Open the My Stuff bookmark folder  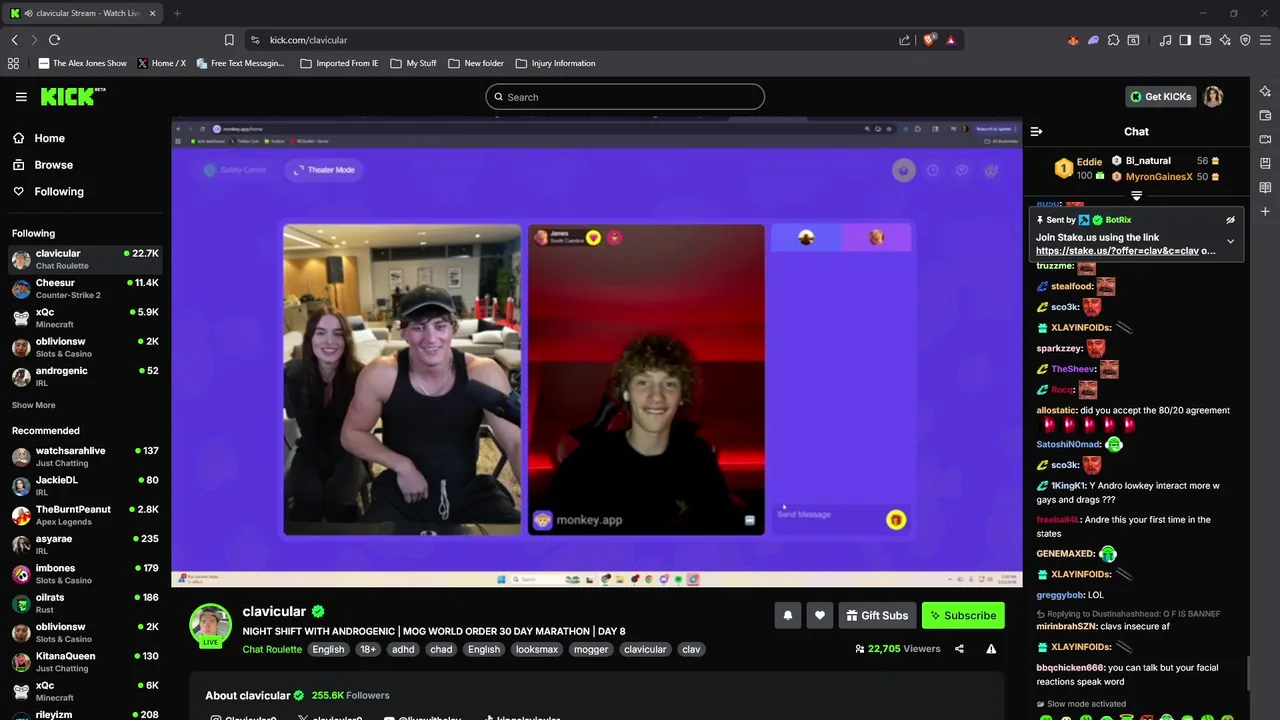click(x=413, y=63)
